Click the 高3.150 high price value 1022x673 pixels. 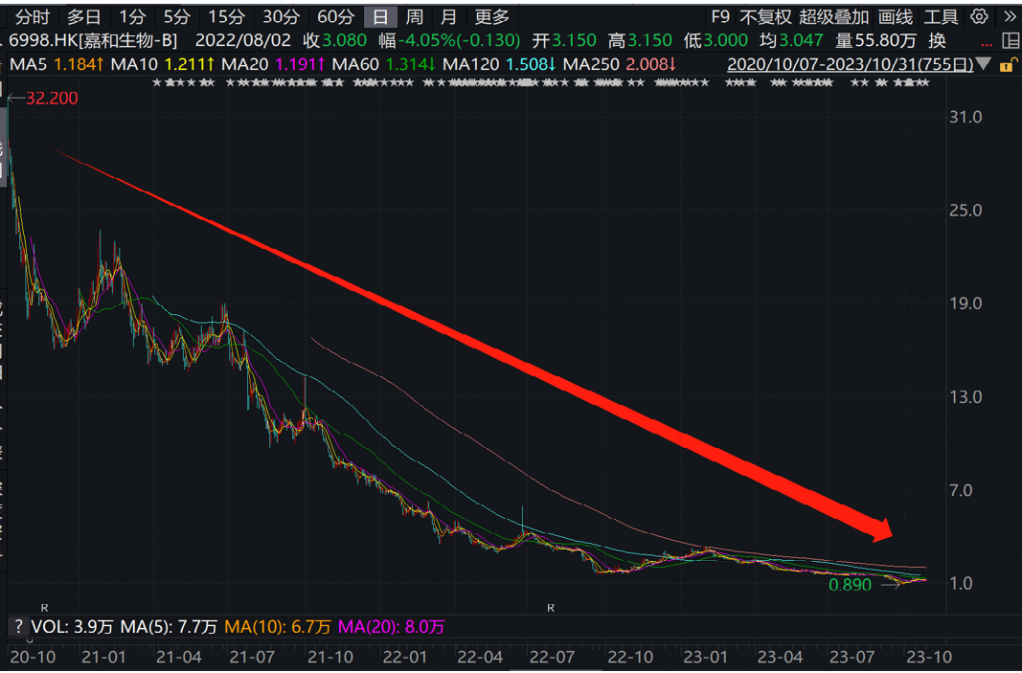coord(639,41)
